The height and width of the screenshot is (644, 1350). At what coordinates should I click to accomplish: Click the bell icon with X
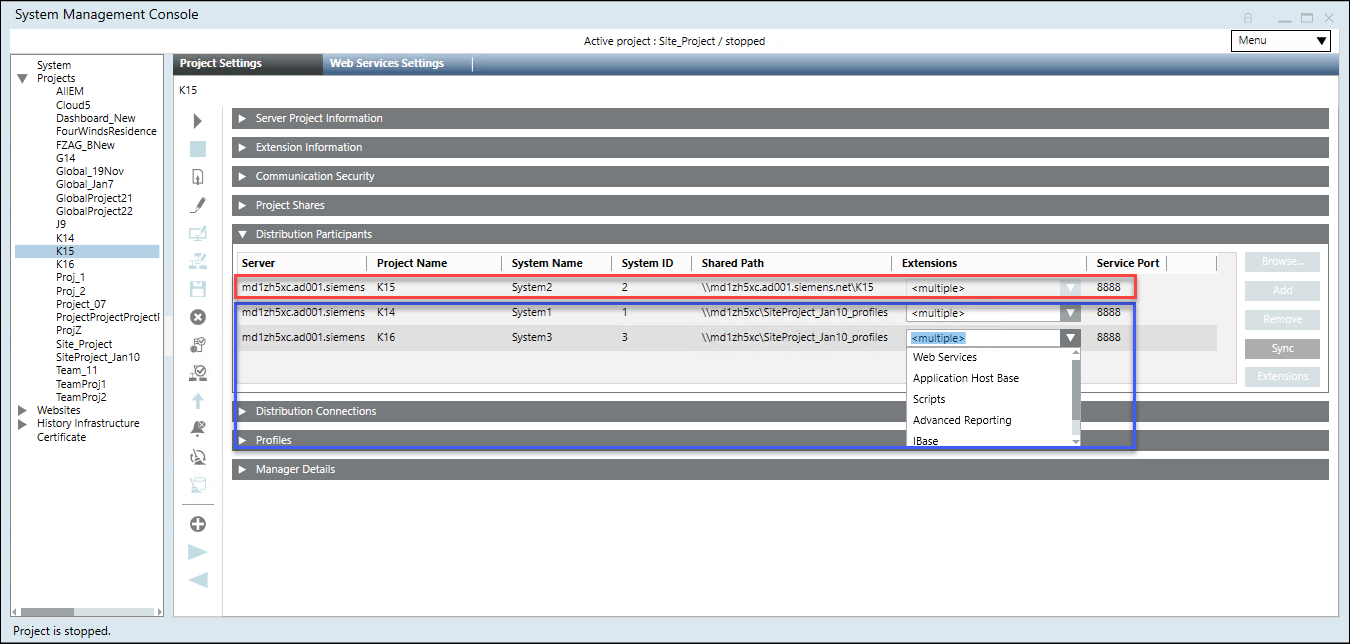coord(198,429)
